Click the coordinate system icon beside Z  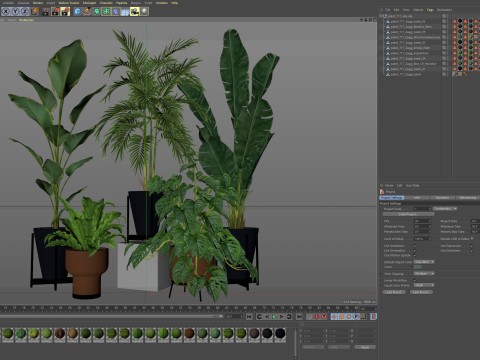point(34,12)
